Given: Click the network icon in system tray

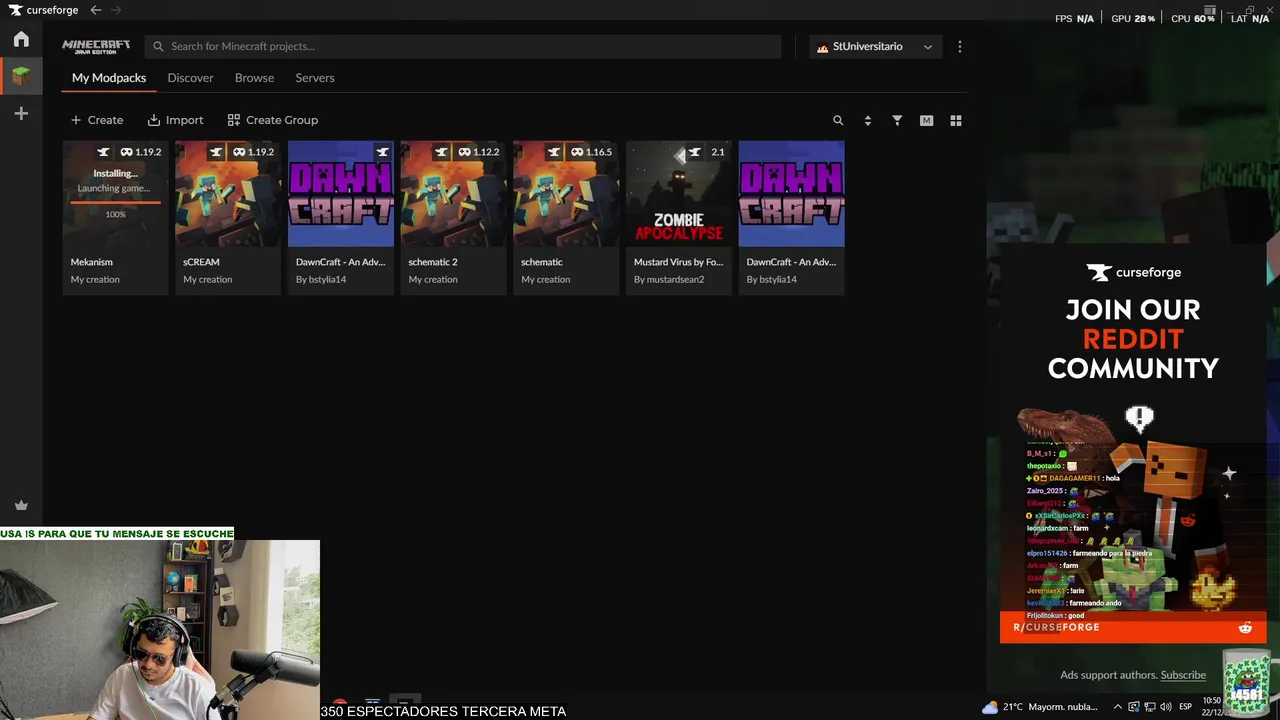Looking at the screenshot, I should 1150,707.
